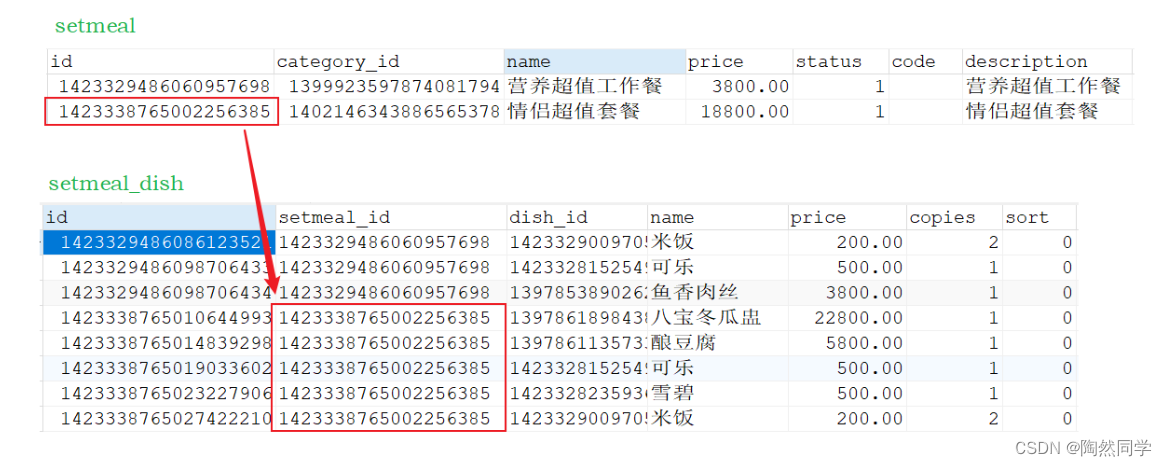
Task: Click setmeal_id cell in the 八宝冬瓜盅 row
Action: click(391, 318)
